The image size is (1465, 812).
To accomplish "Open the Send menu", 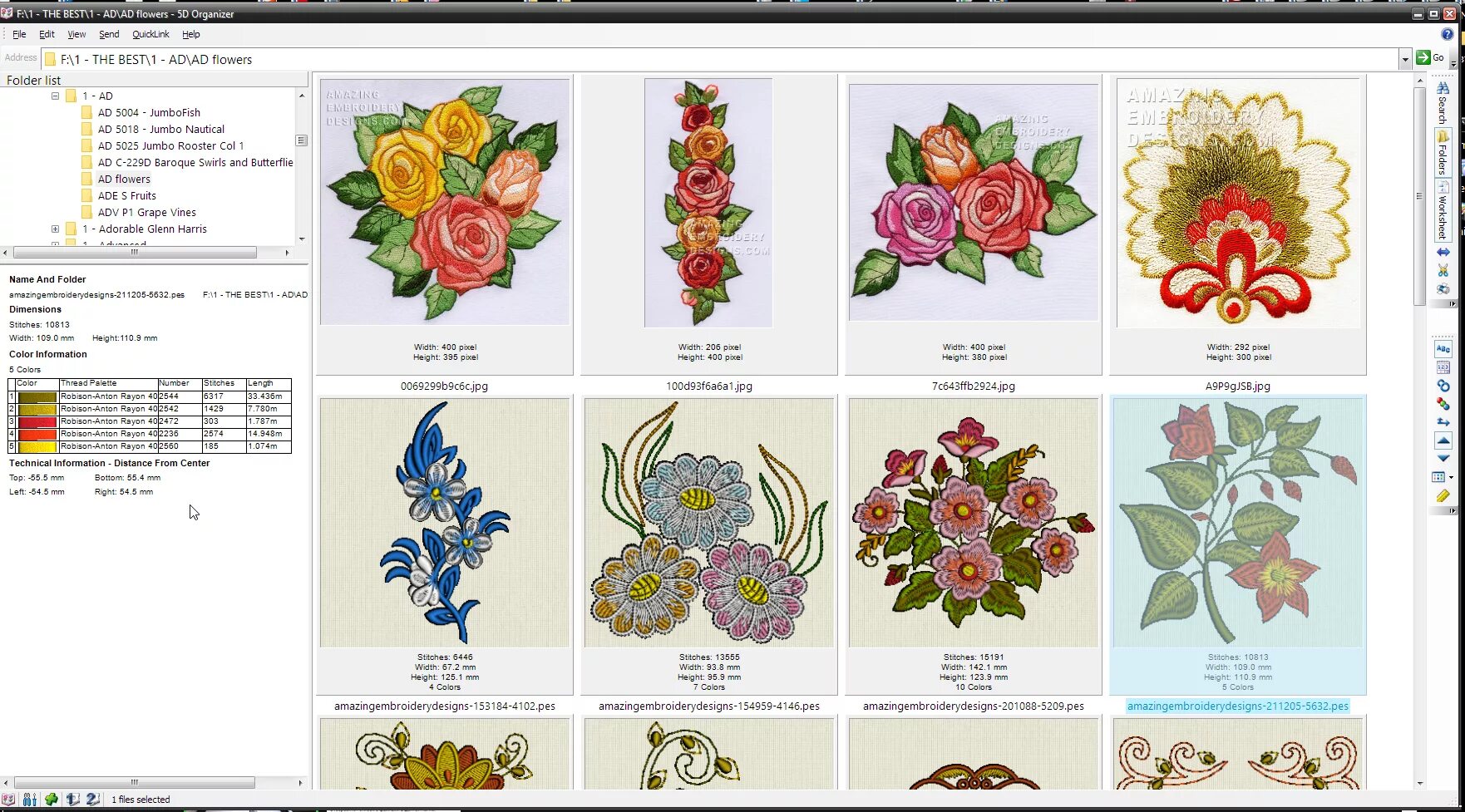I will tap(109, 34).
